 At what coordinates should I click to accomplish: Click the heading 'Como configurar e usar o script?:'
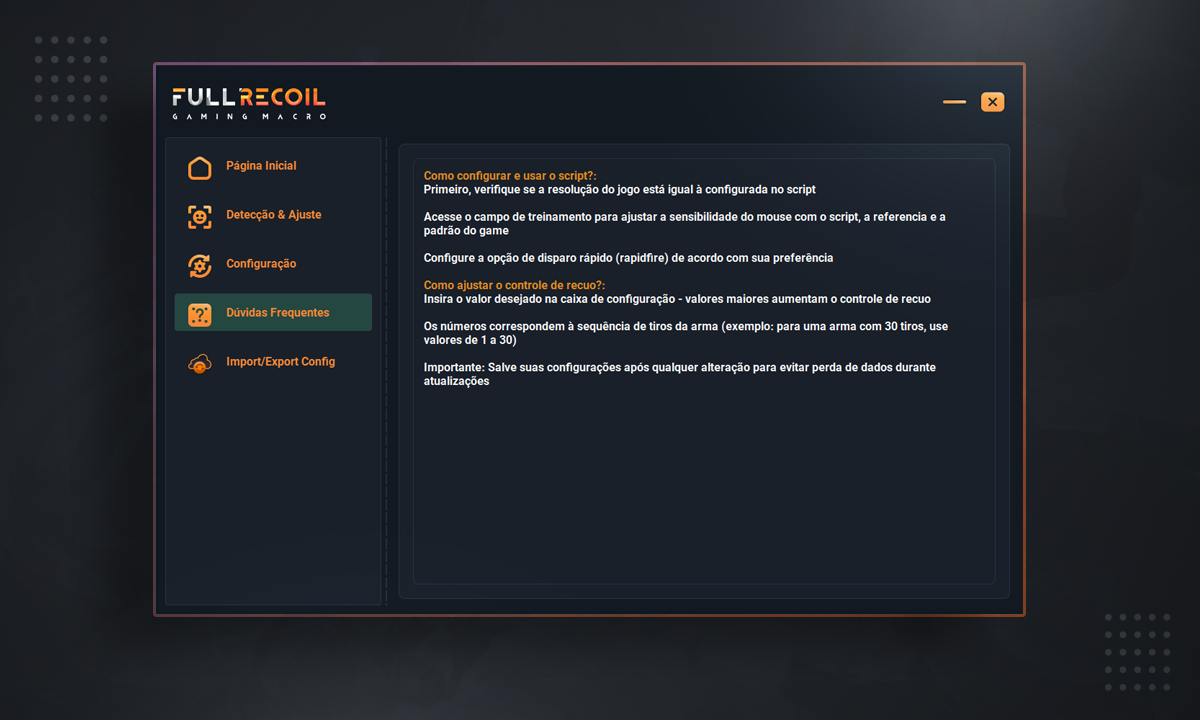[510, 176]
